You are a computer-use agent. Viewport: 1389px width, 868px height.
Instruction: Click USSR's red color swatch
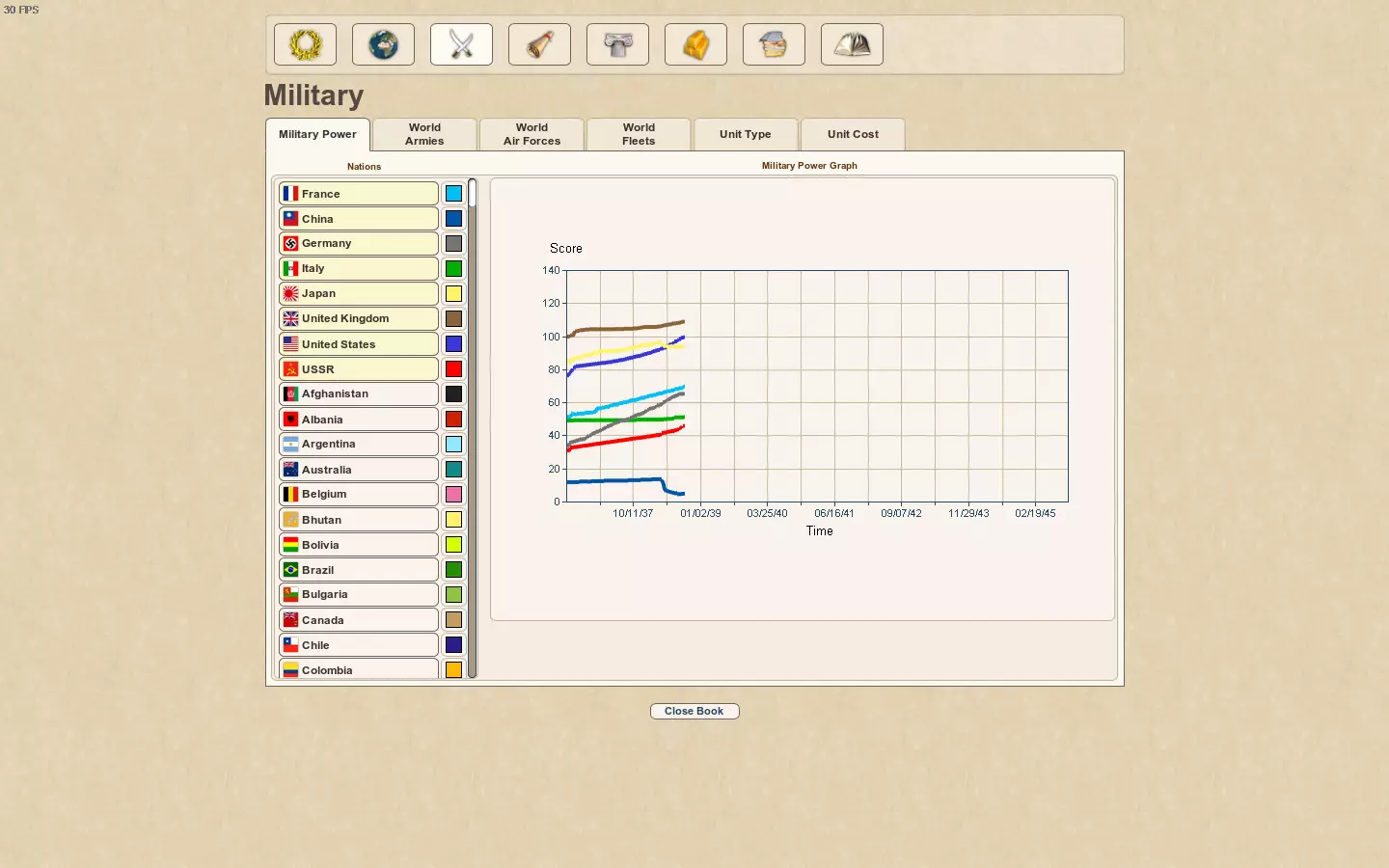tap(453, 369)
